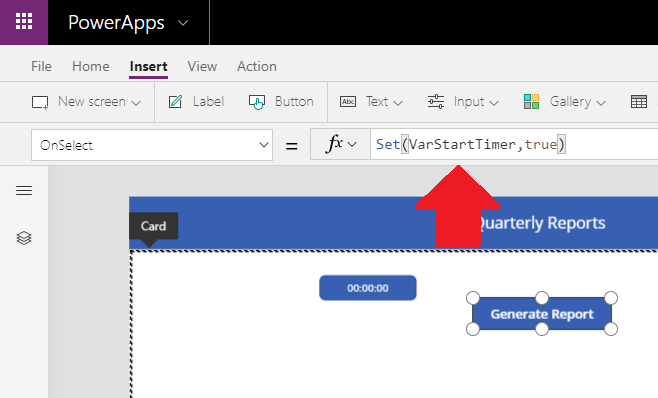Viewport: 658px width, 398px height.
Task: Open the fx function dropdown
Action: (x=340, y=144)
